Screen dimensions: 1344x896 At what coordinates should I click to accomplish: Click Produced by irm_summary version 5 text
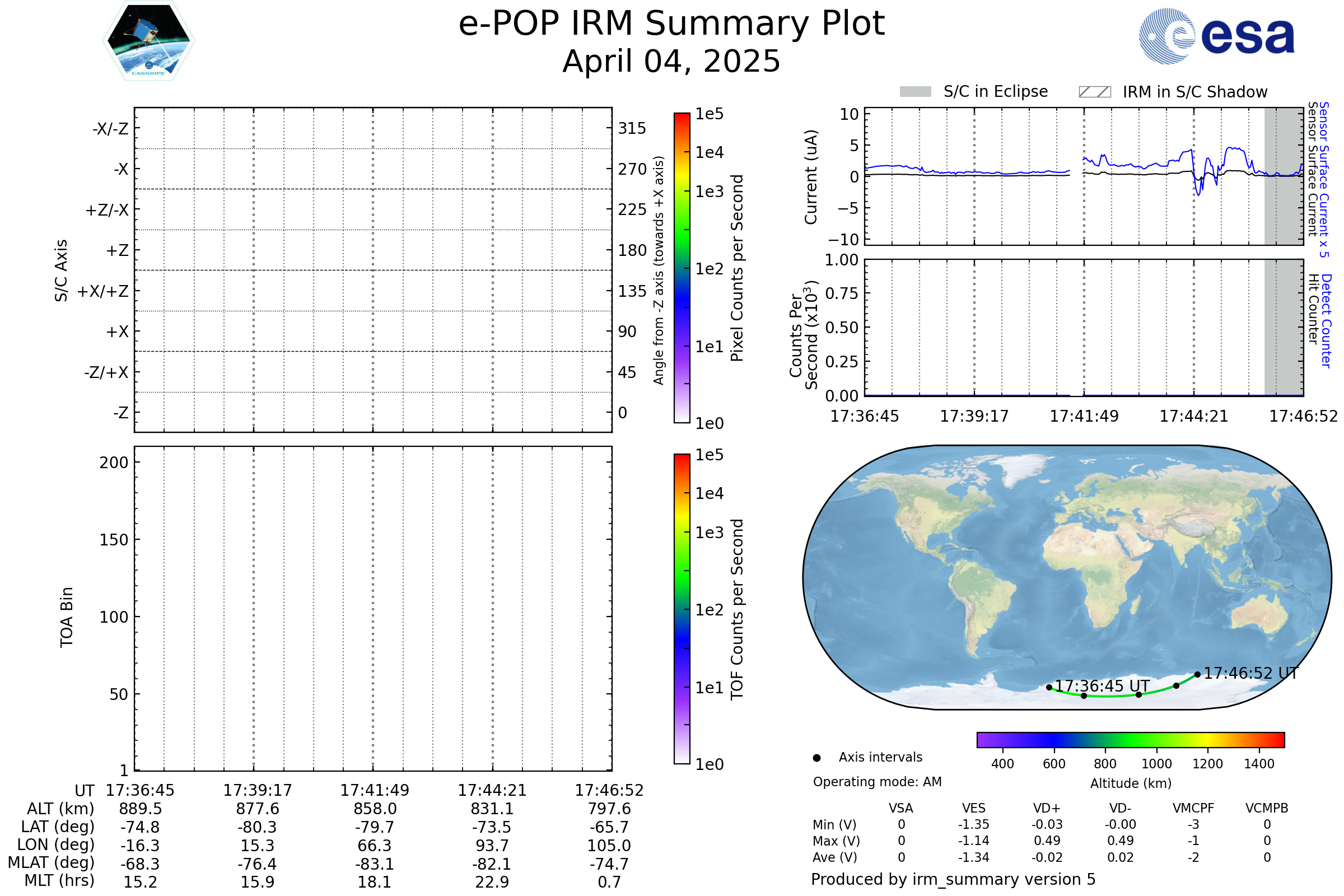(x=953, y=879)
